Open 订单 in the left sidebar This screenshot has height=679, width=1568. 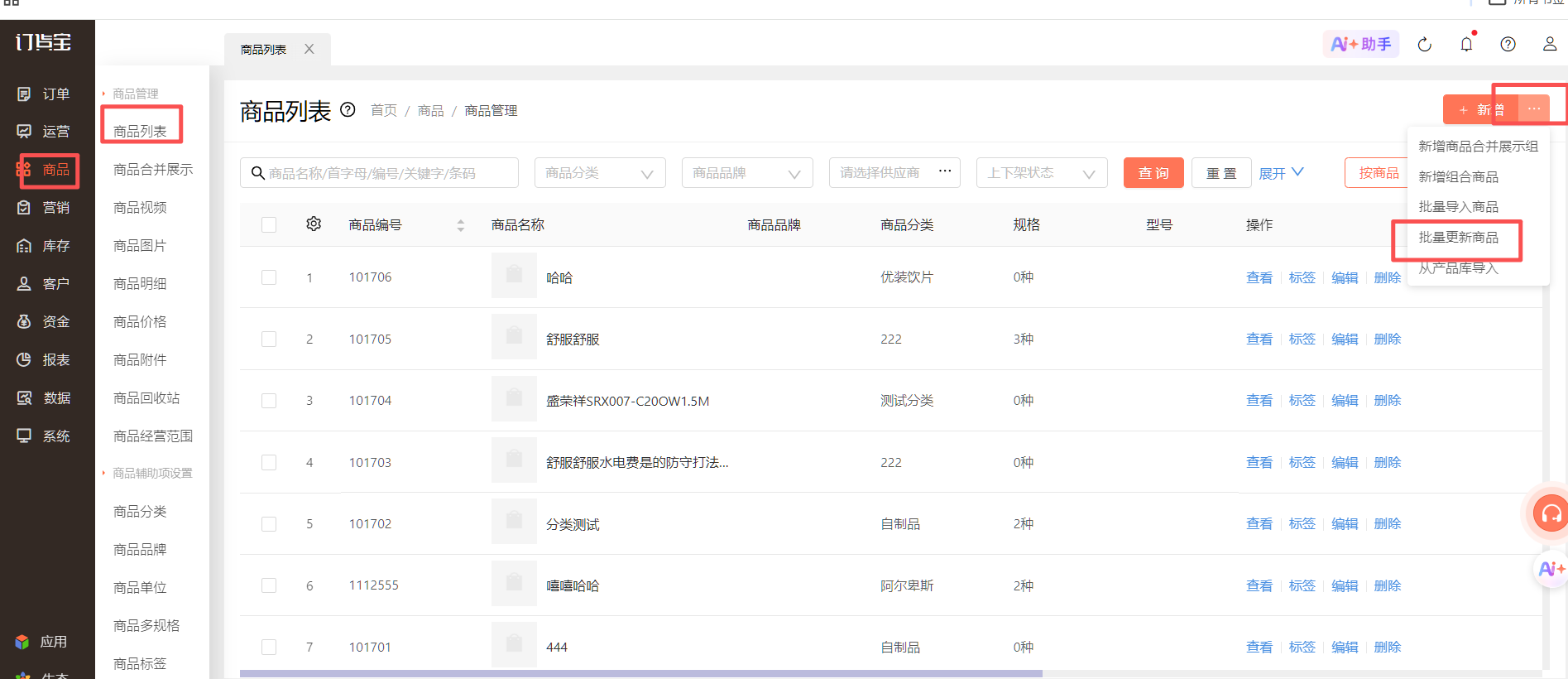pyautogui.click(x=44, y=94)
